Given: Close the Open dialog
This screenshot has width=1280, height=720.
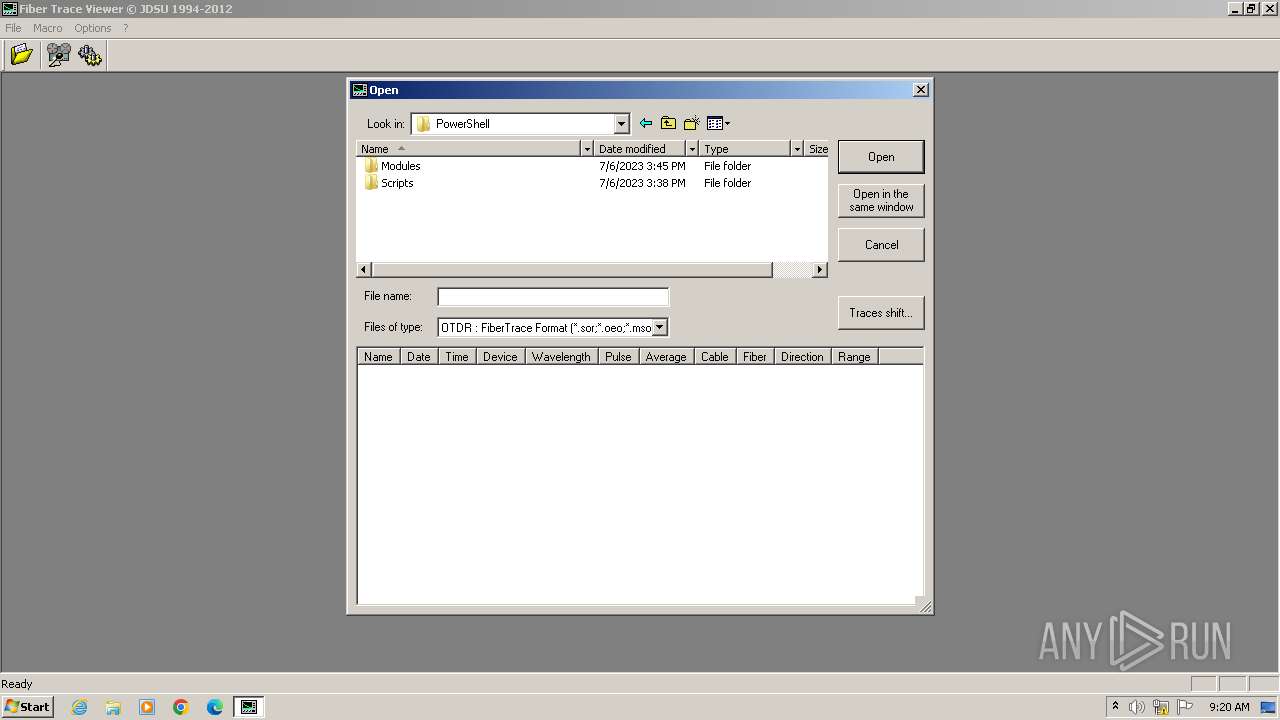Looking at the screenshot, I should [921, 90].
